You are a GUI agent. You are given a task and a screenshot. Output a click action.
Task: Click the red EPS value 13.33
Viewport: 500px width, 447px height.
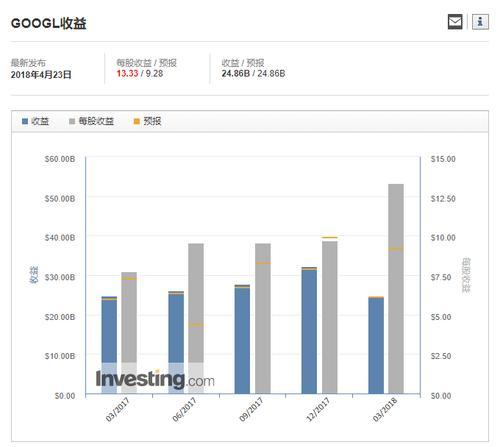[127, 73]
